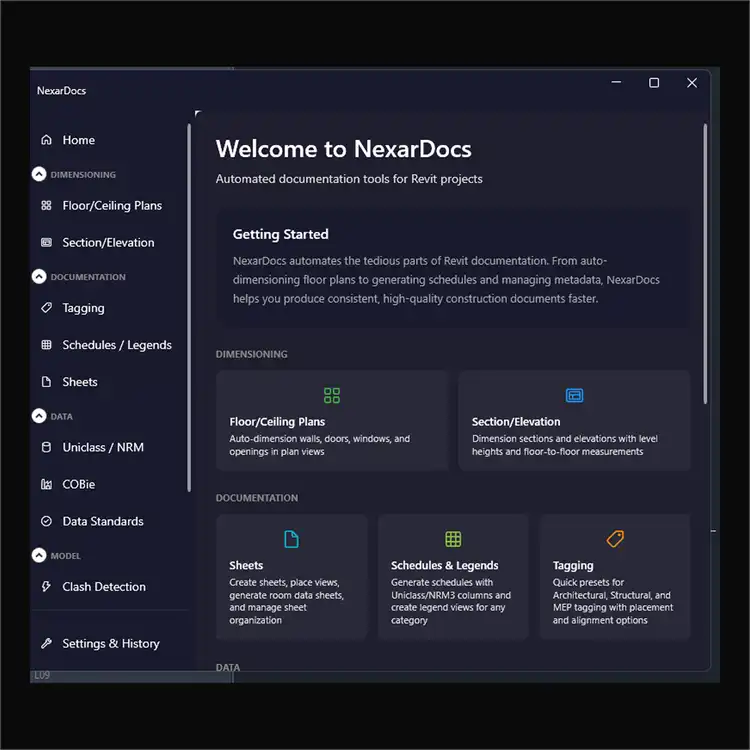Click the Welcome to NexarDocs heading

point(343,149)
